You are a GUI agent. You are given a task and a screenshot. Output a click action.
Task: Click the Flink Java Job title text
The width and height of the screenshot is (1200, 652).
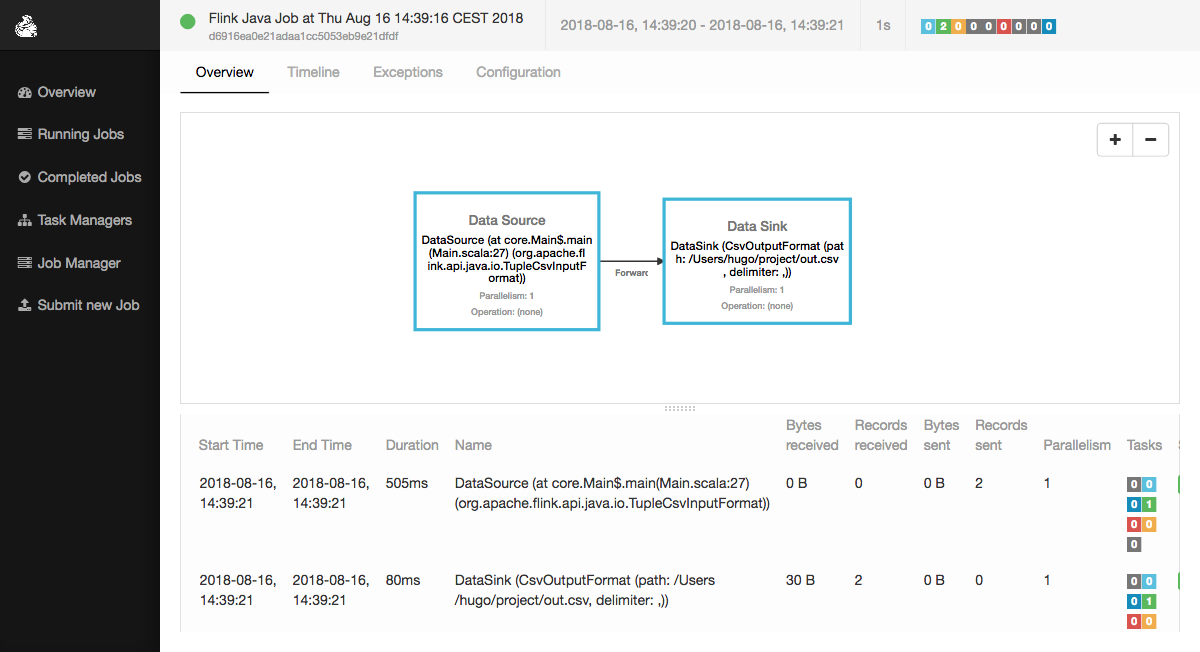click(x=366, y=18)
